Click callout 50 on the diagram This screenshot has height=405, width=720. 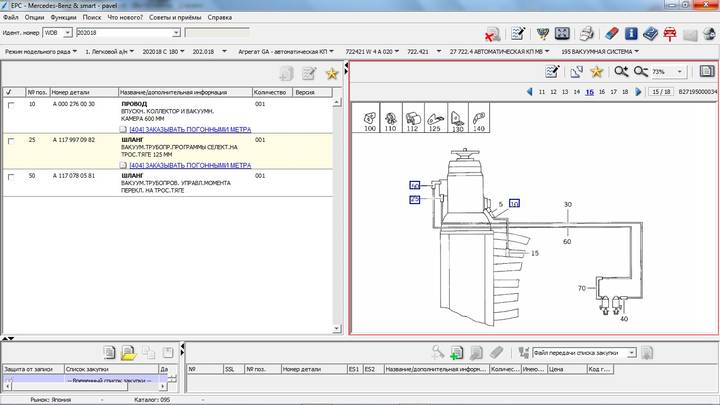pos(415,185)
